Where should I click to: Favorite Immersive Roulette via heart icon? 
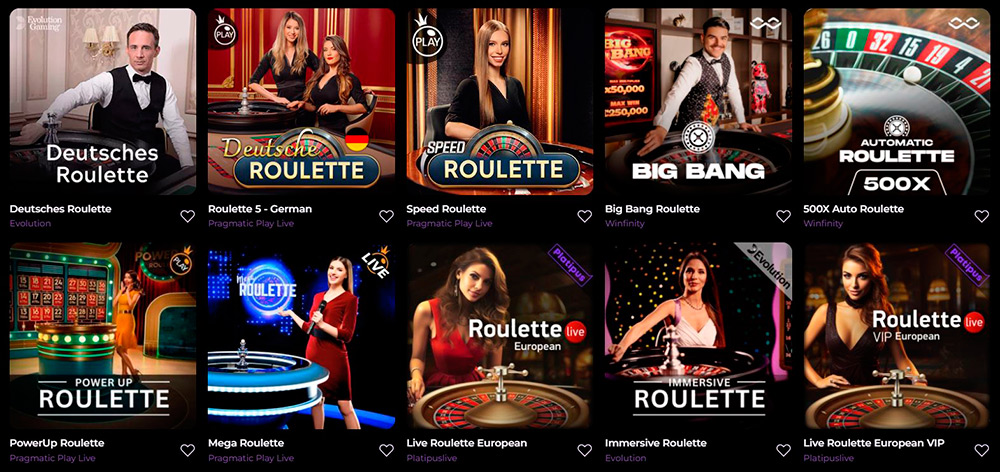point(783,450)
